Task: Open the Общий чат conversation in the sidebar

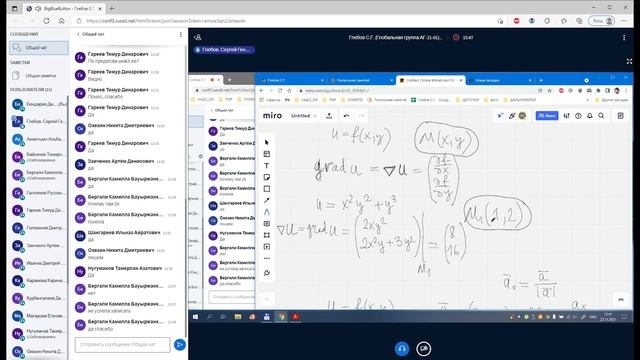Action: tap(39, 48)
